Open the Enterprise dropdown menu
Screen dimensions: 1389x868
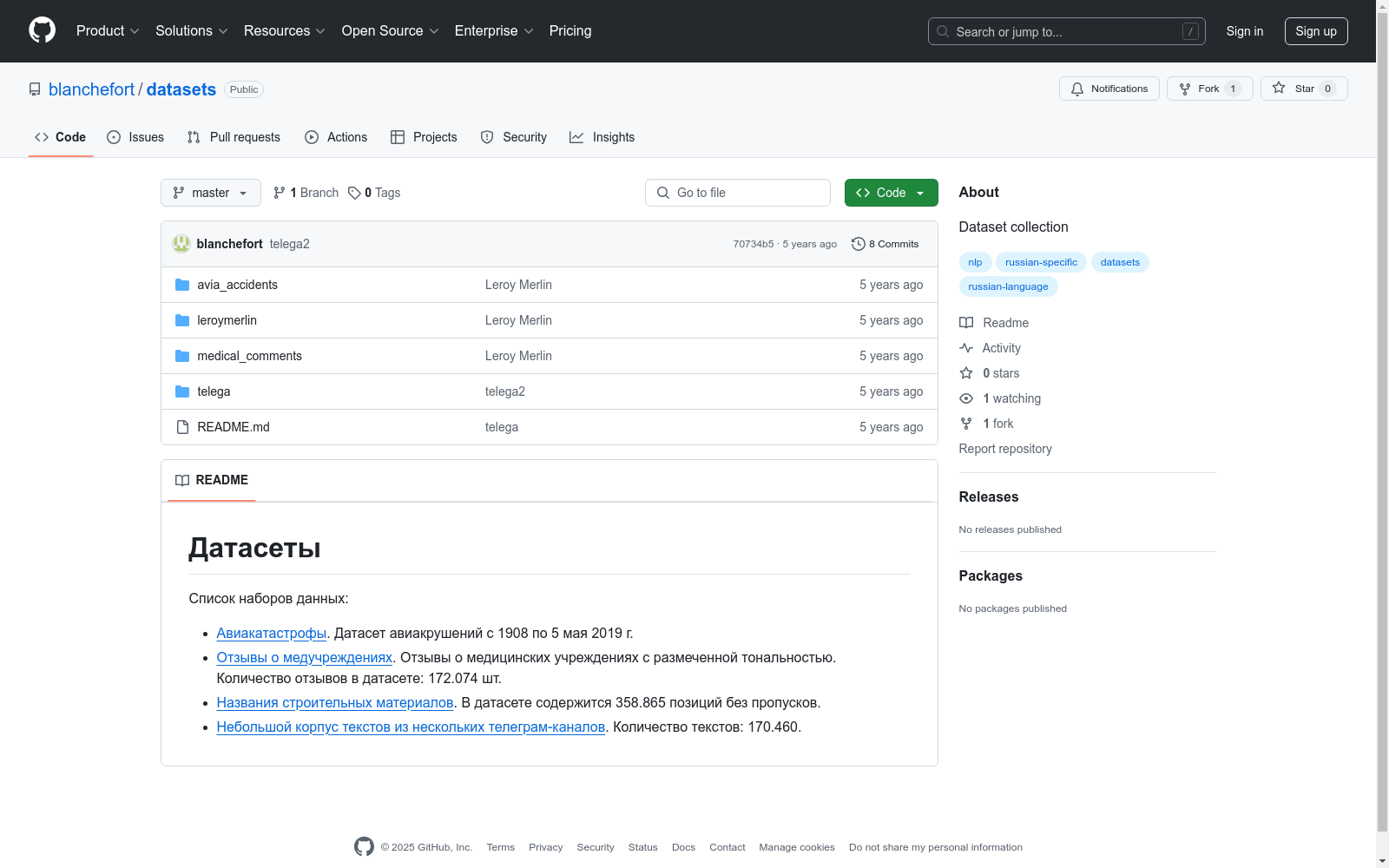tap(494, 30)
